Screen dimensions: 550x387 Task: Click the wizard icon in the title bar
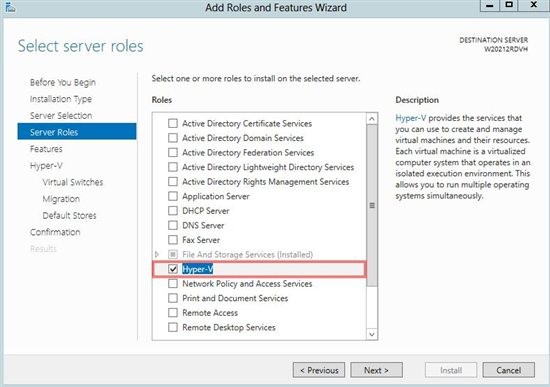10,7
